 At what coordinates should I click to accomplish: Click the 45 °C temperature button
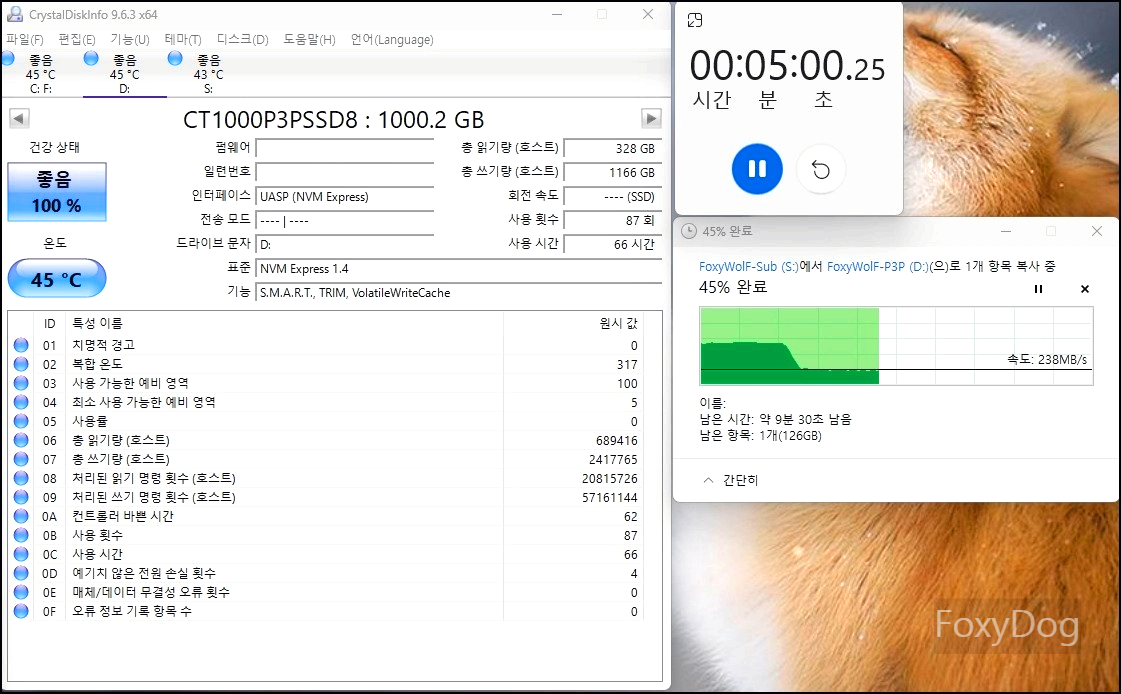tap(57, 279)
